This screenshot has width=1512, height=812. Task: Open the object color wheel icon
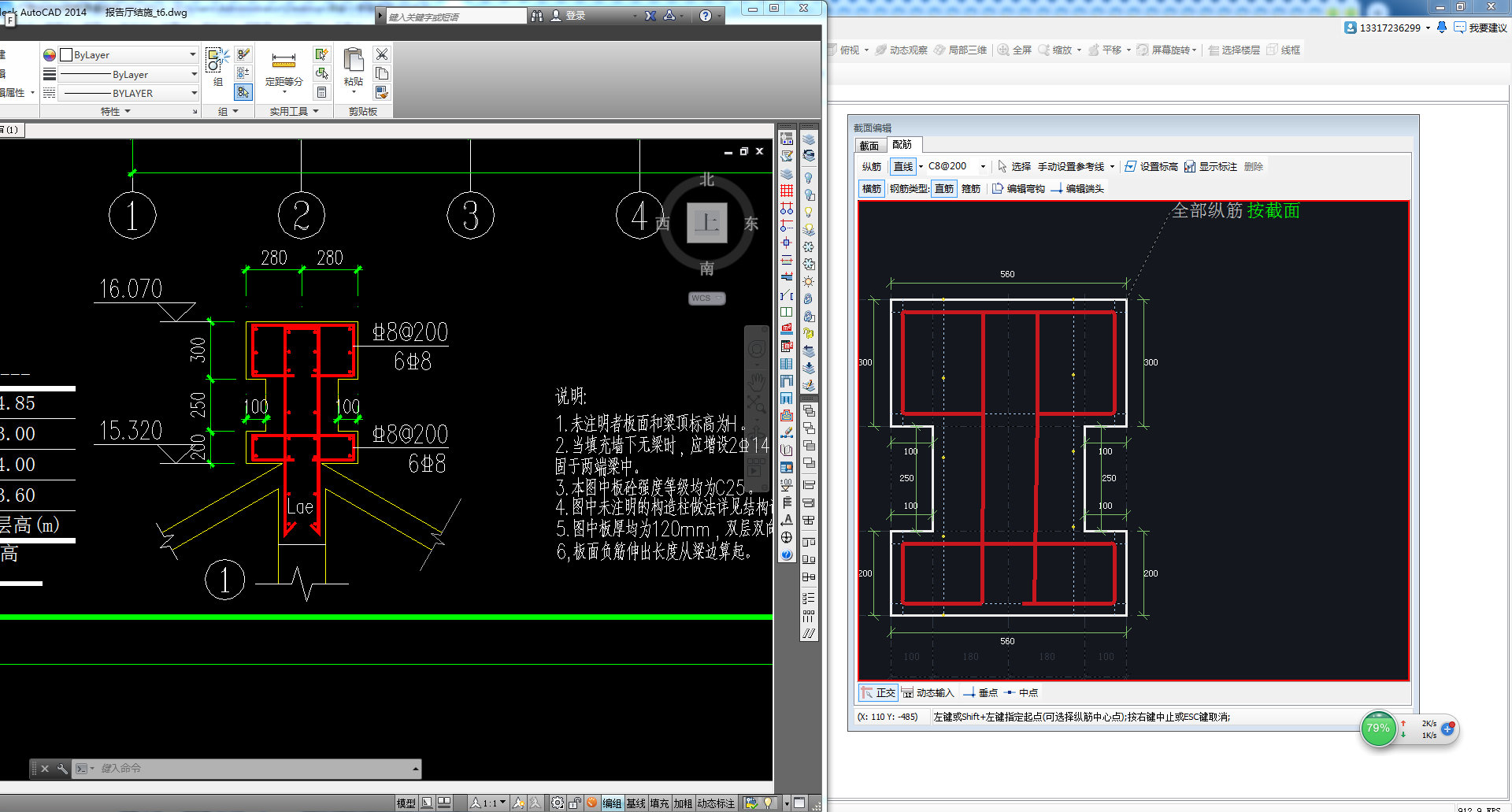(50, 55)
